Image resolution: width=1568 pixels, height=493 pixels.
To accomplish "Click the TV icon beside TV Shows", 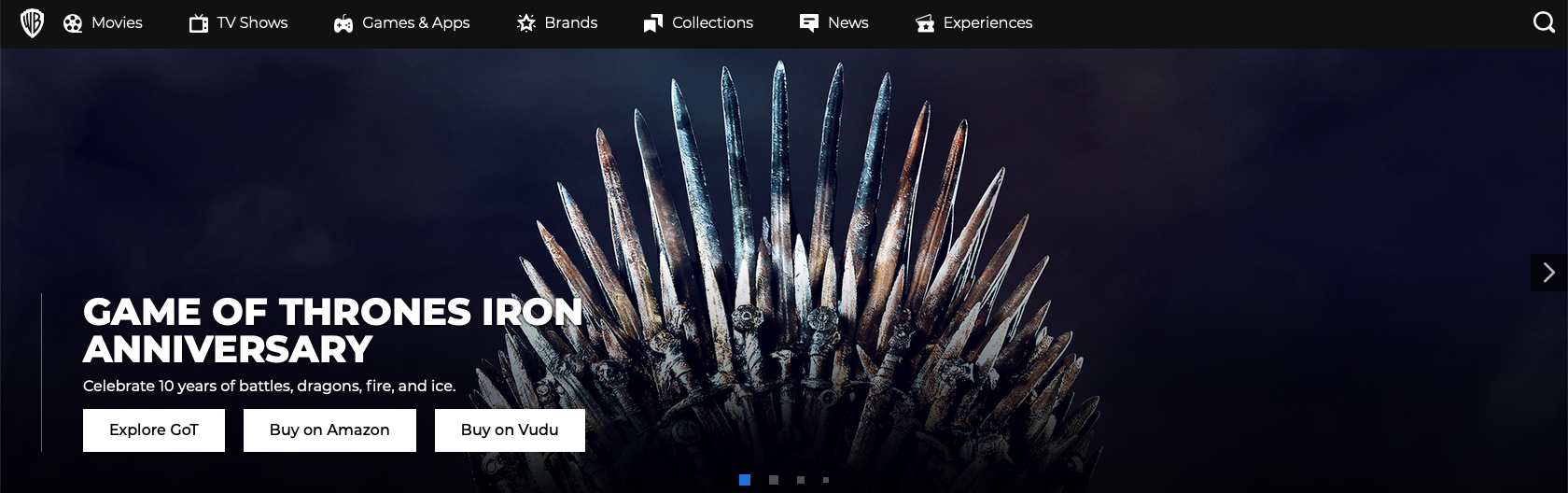I will 199,23.
